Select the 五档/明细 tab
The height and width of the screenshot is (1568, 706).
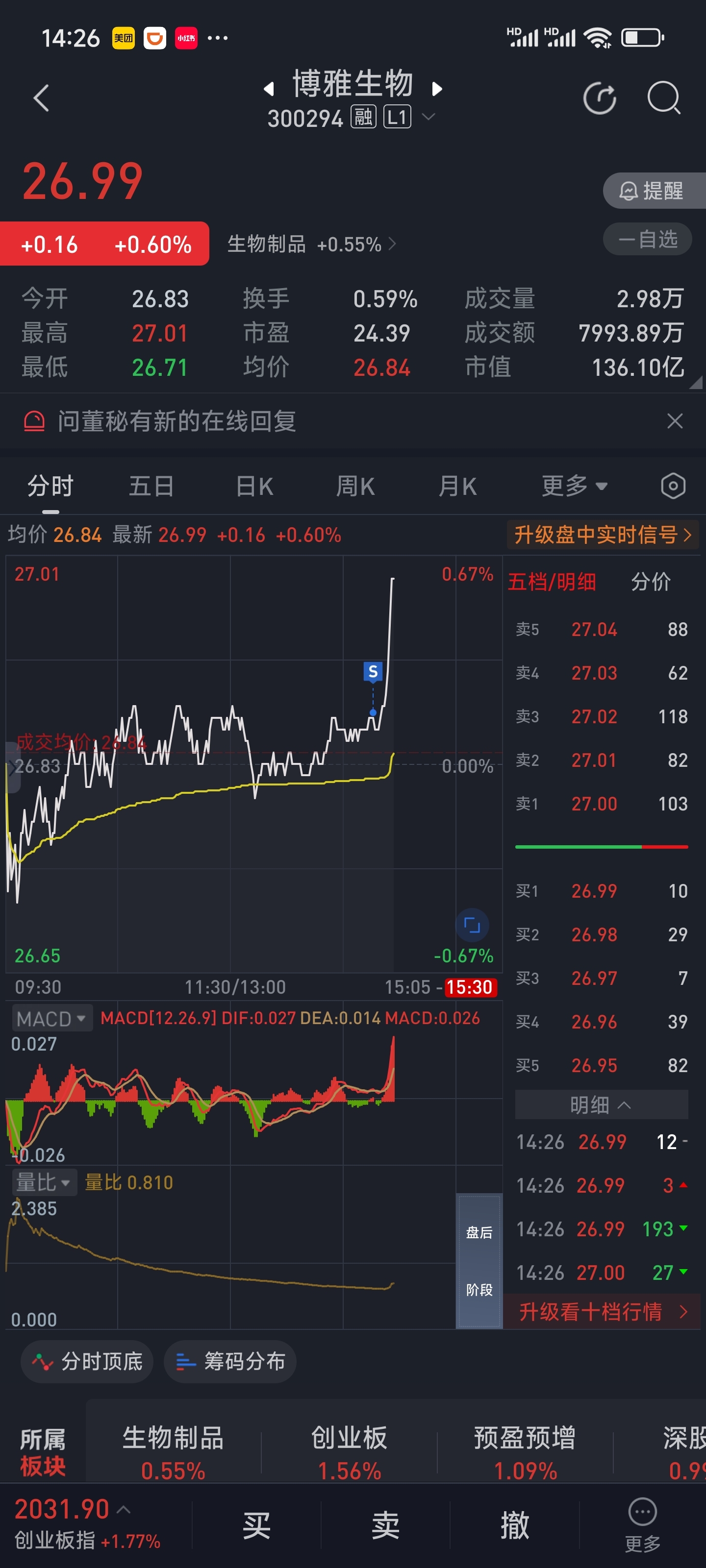(x=552, y=582)
